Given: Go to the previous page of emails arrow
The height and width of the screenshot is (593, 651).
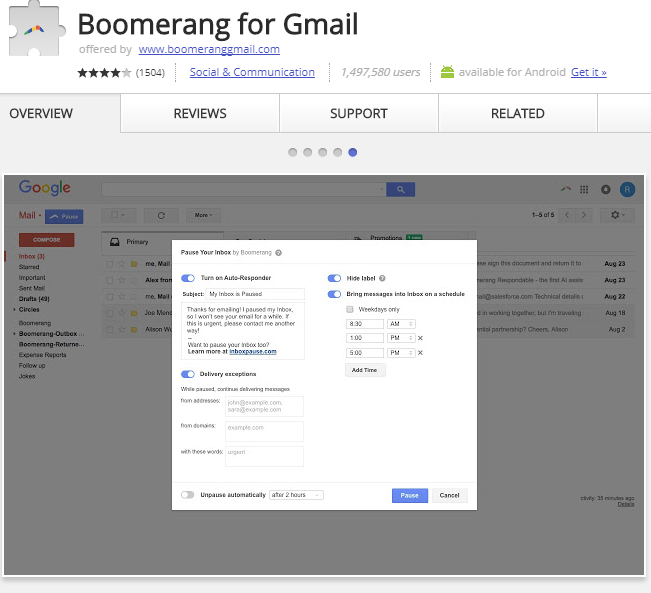Looking at the screenshot, I should click(567, 215).
